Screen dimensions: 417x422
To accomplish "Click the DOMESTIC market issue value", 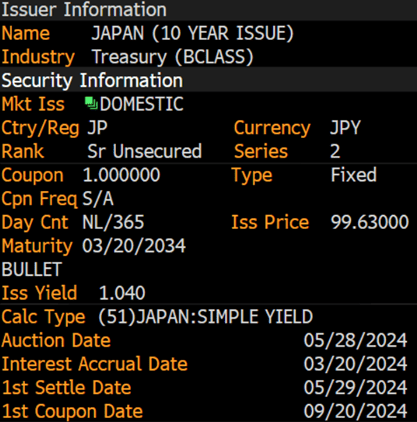I will point(142,104).
